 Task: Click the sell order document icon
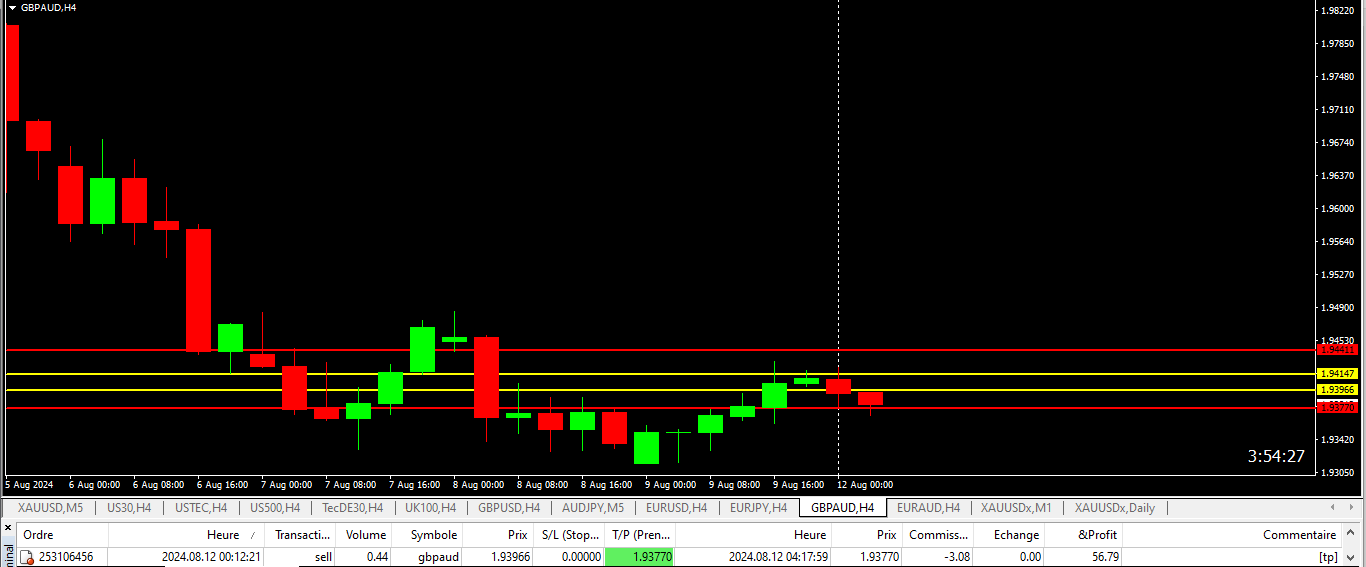[x=27, y=557]
